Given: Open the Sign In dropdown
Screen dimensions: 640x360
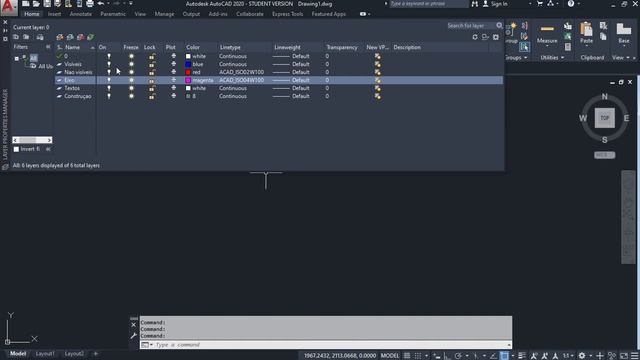Looking at the screenshot, I should (x=530, y=4).
